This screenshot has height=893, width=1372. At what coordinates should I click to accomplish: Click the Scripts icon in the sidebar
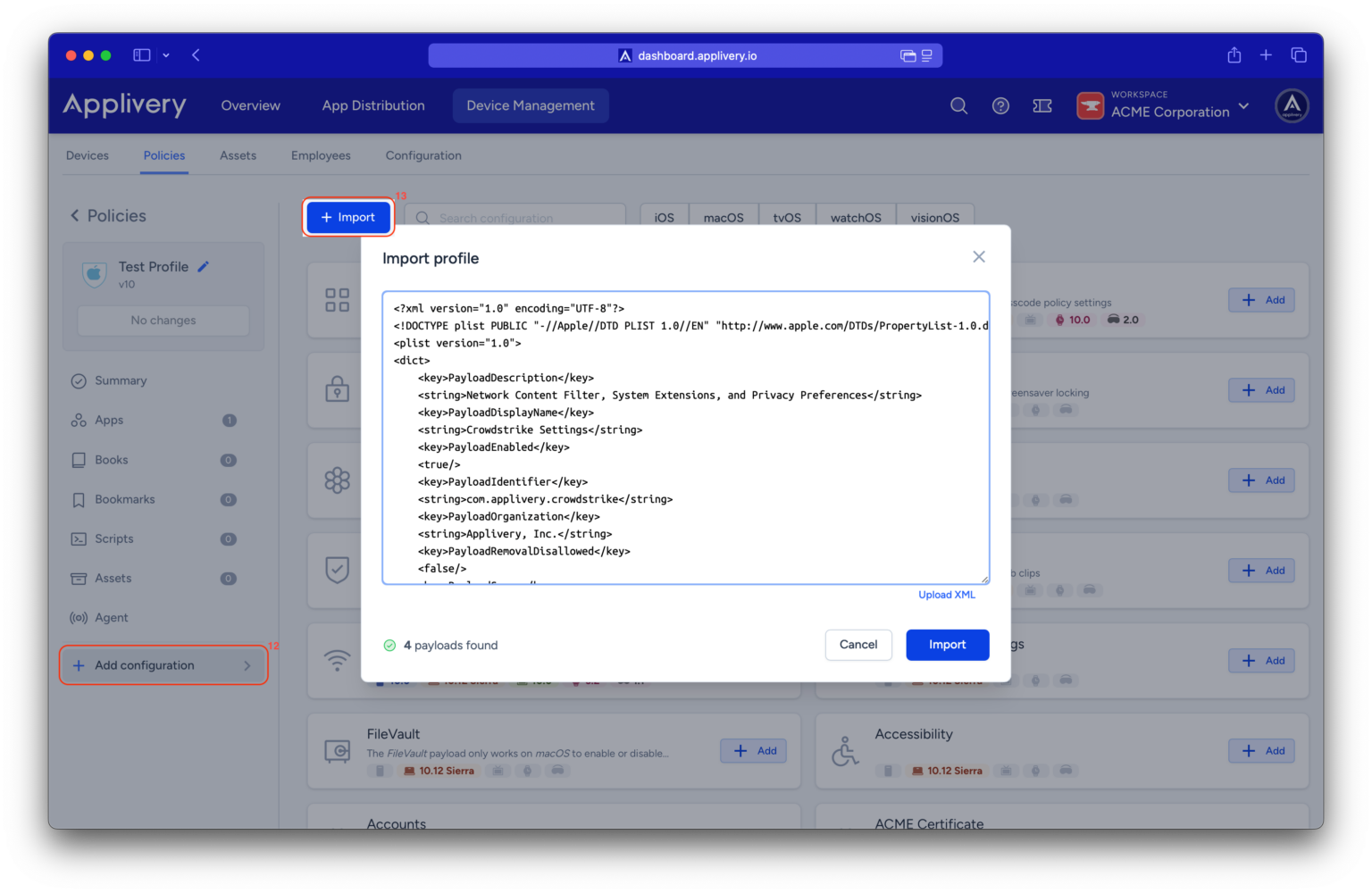coord(78,538)
